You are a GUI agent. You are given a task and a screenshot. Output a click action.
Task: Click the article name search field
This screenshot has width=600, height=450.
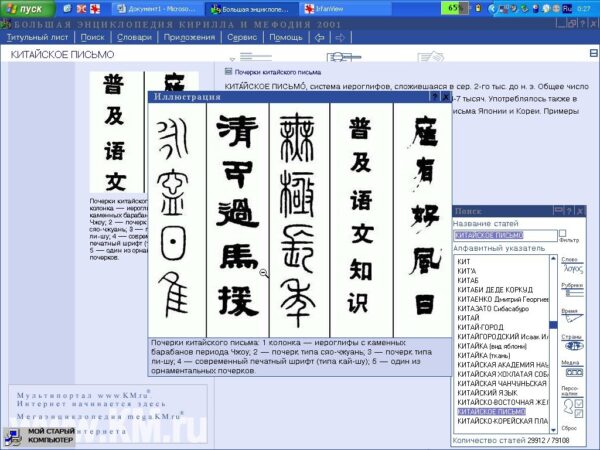[x=503, y=236]
